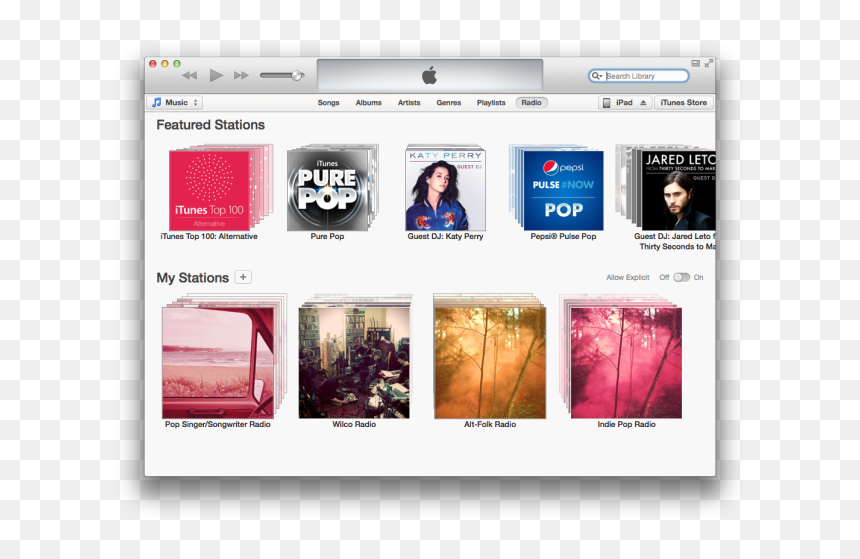Screen dimensions: 860x559
Task: Open the search magnifier options
Action: tap(596, 76)
